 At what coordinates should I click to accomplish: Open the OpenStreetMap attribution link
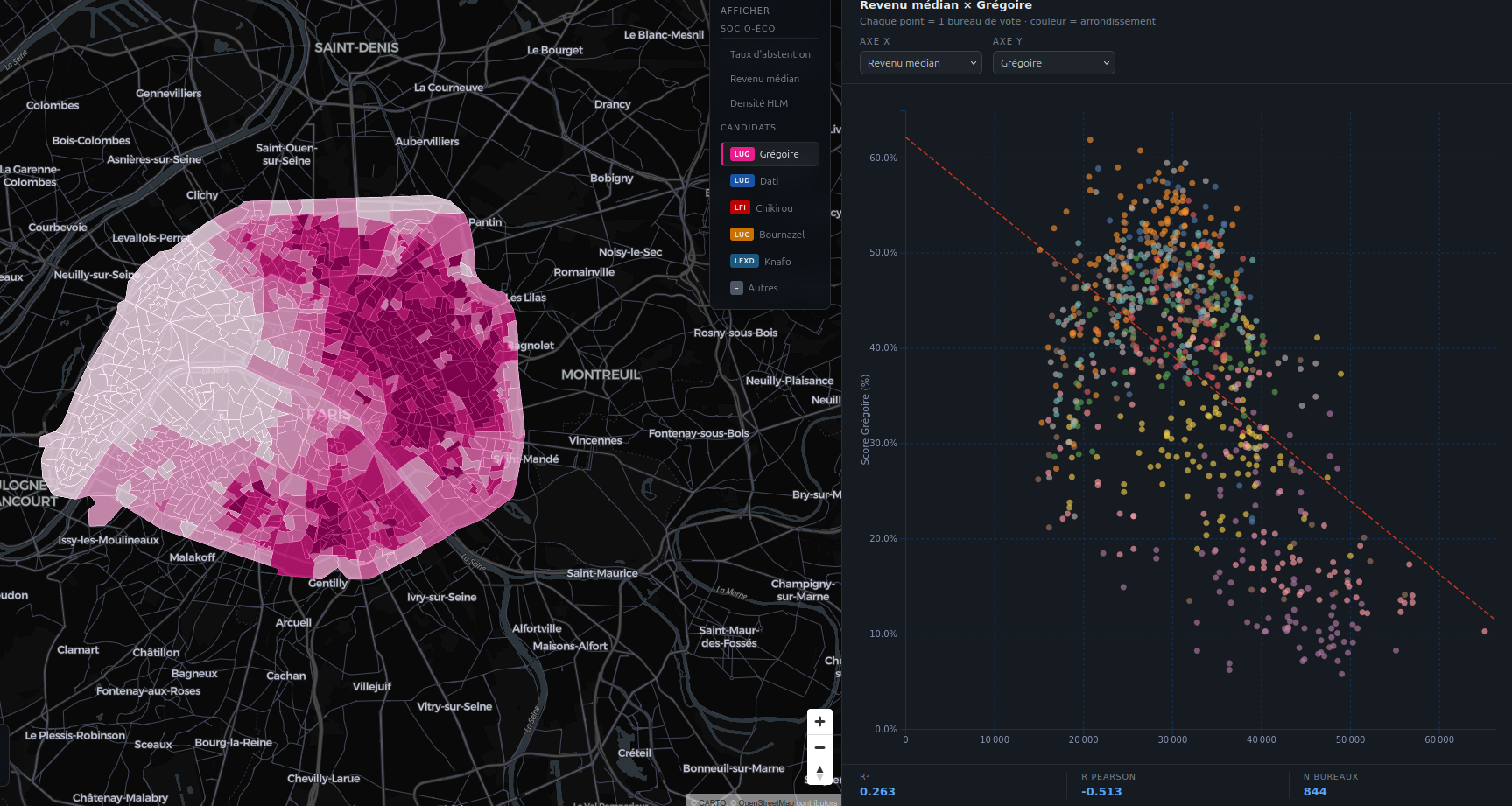[x=765, y=802]
